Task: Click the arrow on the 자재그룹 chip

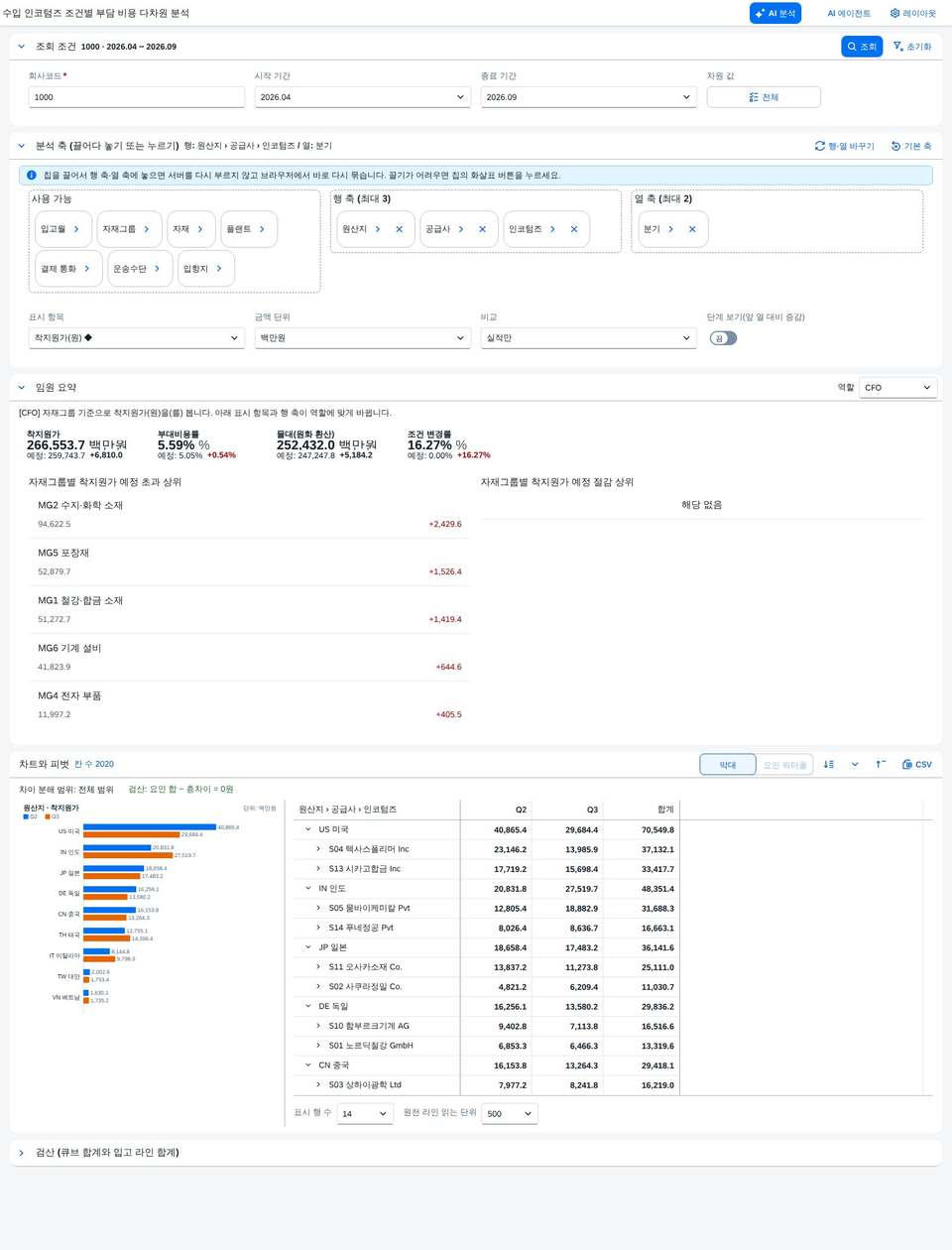Action: [147, 229]
